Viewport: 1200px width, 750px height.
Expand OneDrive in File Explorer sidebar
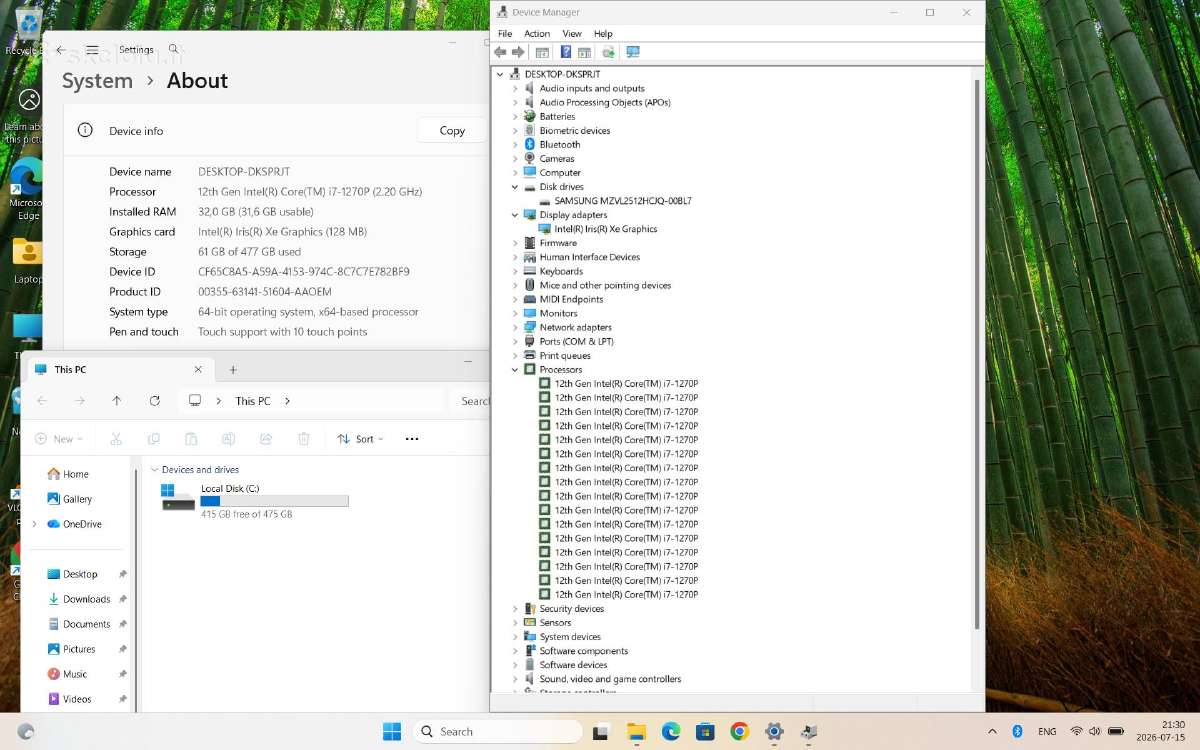coord(34,524)
